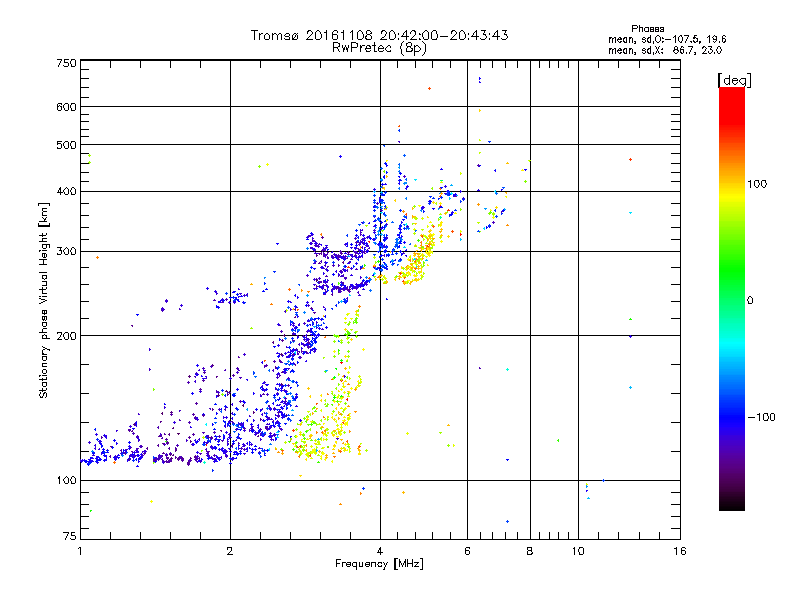The height and width of the screenshot is (600, 800).
Task: Click the y-axis tick label '600'
Action: click(x=66, y=107)
